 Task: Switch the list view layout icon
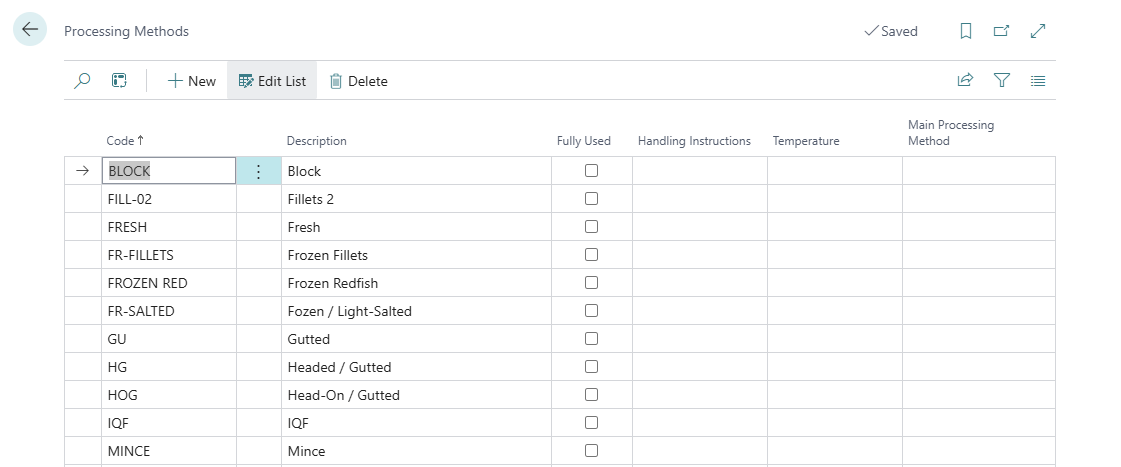click(1038, 80)
